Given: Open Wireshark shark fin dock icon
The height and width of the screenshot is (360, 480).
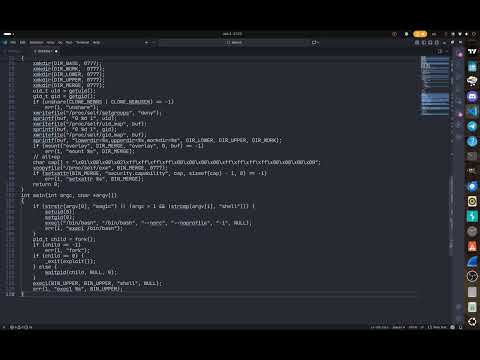Looking at the screenshot, I should point(472,261).
